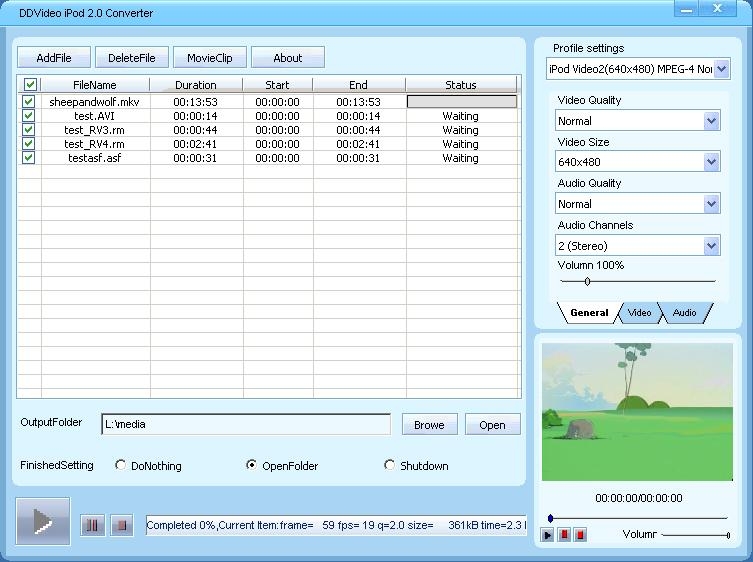This screenshot has height=562, width=753.
Task: Click the preview timecode 00:00:00/00:00:00
Action: point(638,498)
